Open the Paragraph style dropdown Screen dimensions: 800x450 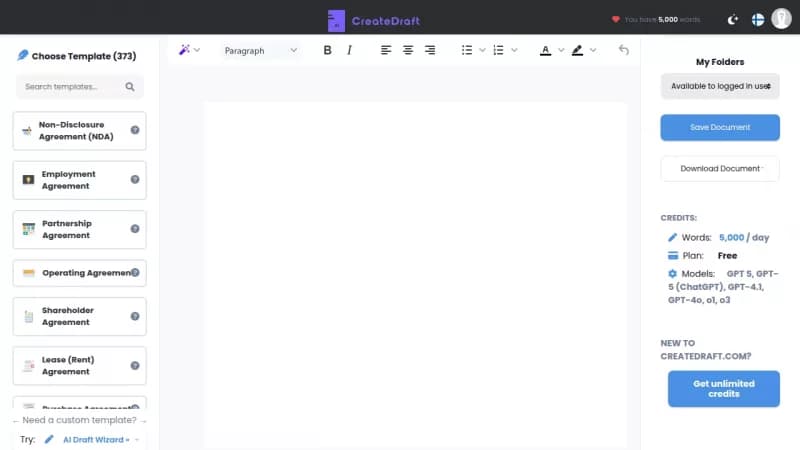pos(261,51)
